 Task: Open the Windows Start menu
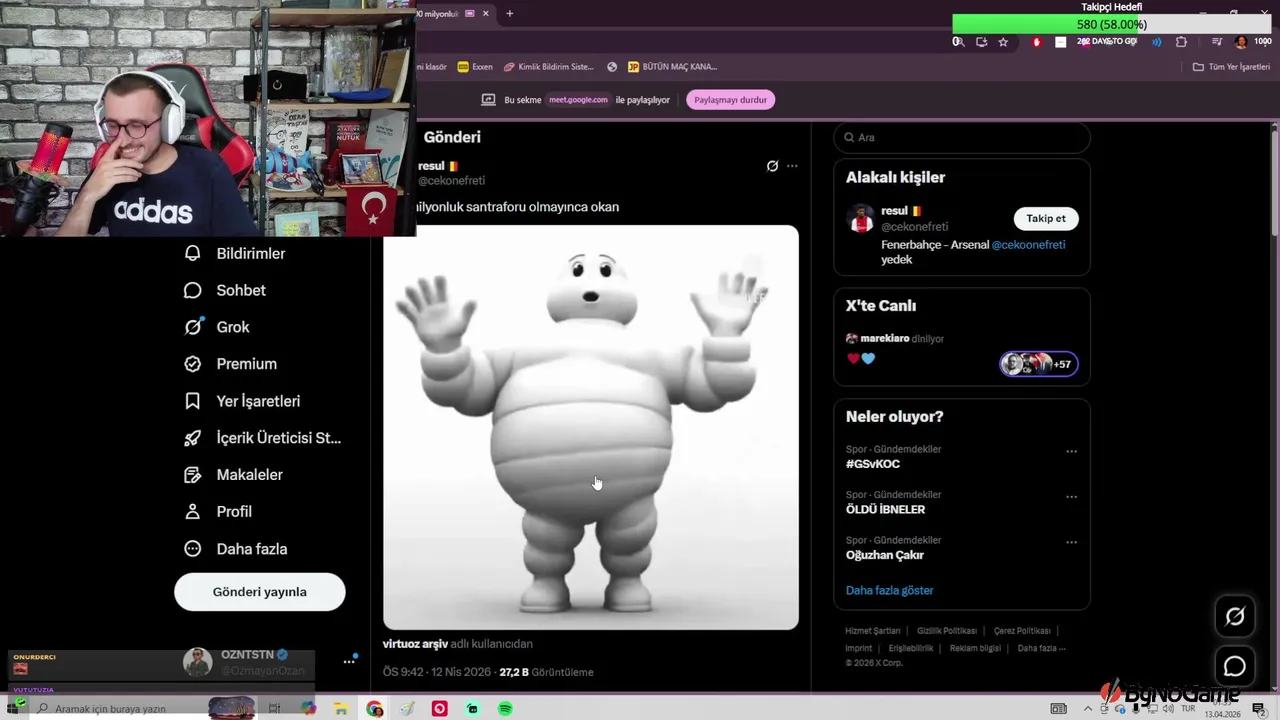pos(15,708)
